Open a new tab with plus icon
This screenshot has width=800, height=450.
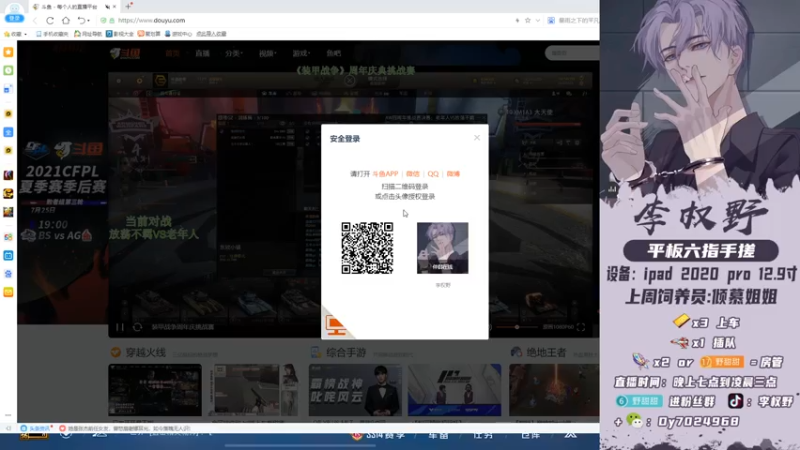[x=128, y=7]
